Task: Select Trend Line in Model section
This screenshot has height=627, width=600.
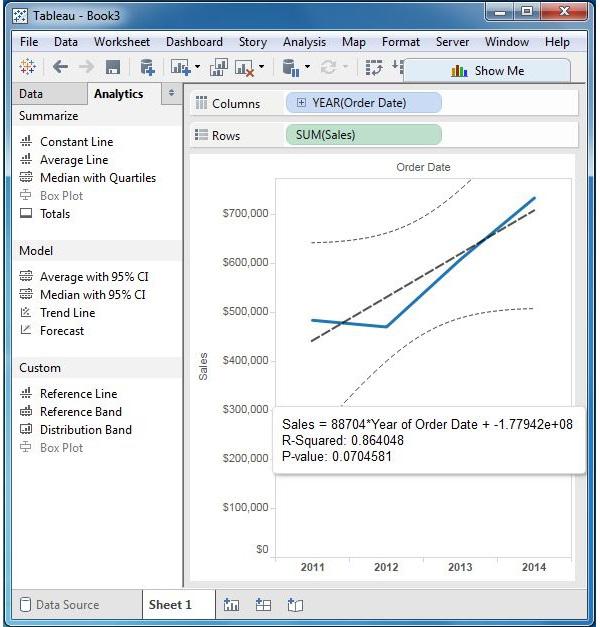Action: (x=67, y=313)
